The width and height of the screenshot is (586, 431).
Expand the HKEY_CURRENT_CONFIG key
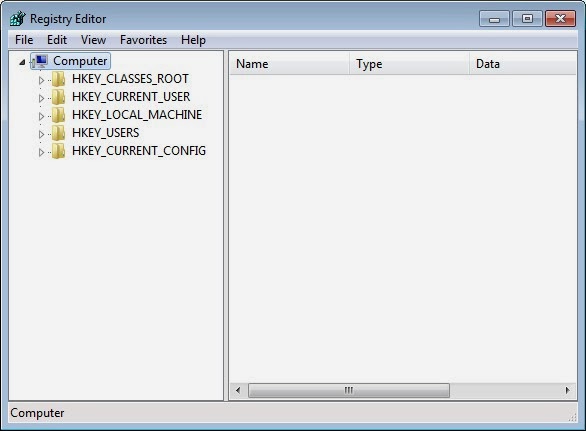[41, 152]
